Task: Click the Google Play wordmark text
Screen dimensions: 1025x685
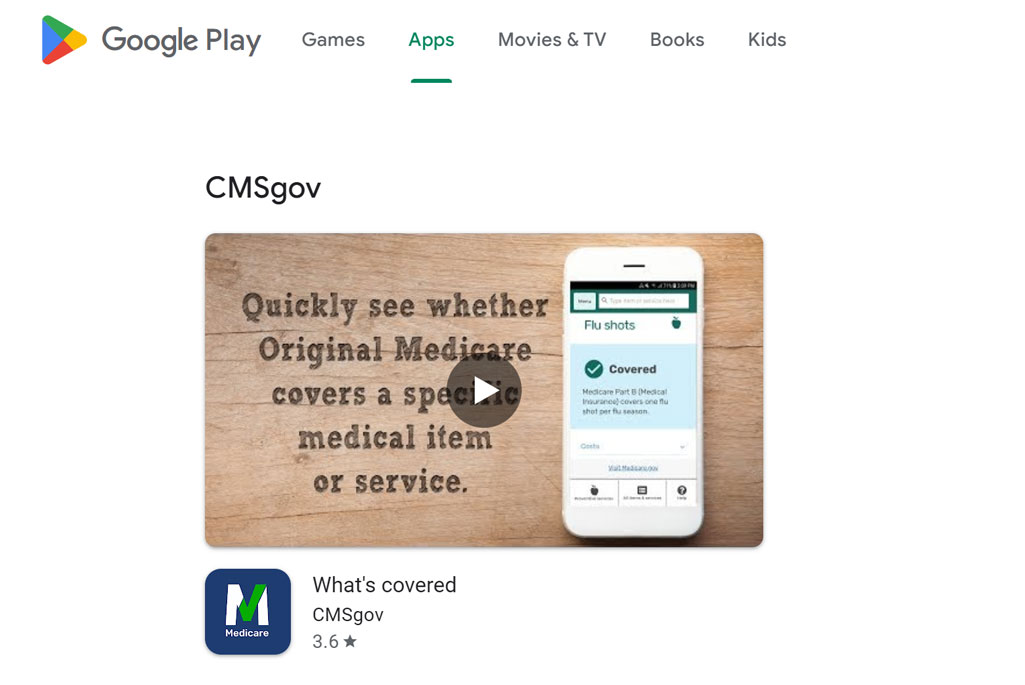Action: [181, 41]
